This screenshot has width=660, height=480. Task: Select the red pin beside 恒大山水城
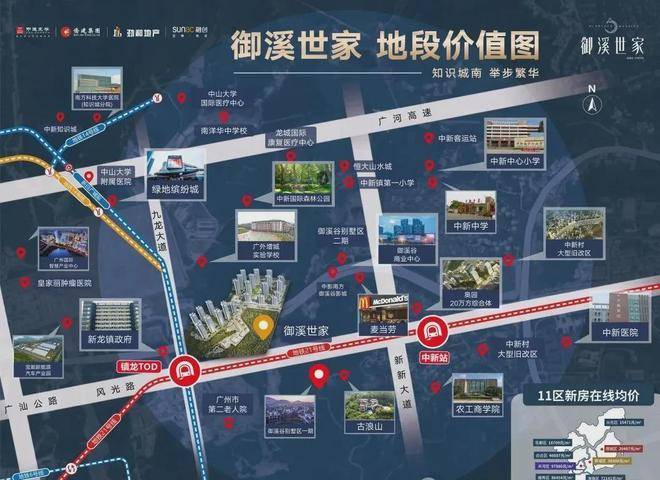344,166
